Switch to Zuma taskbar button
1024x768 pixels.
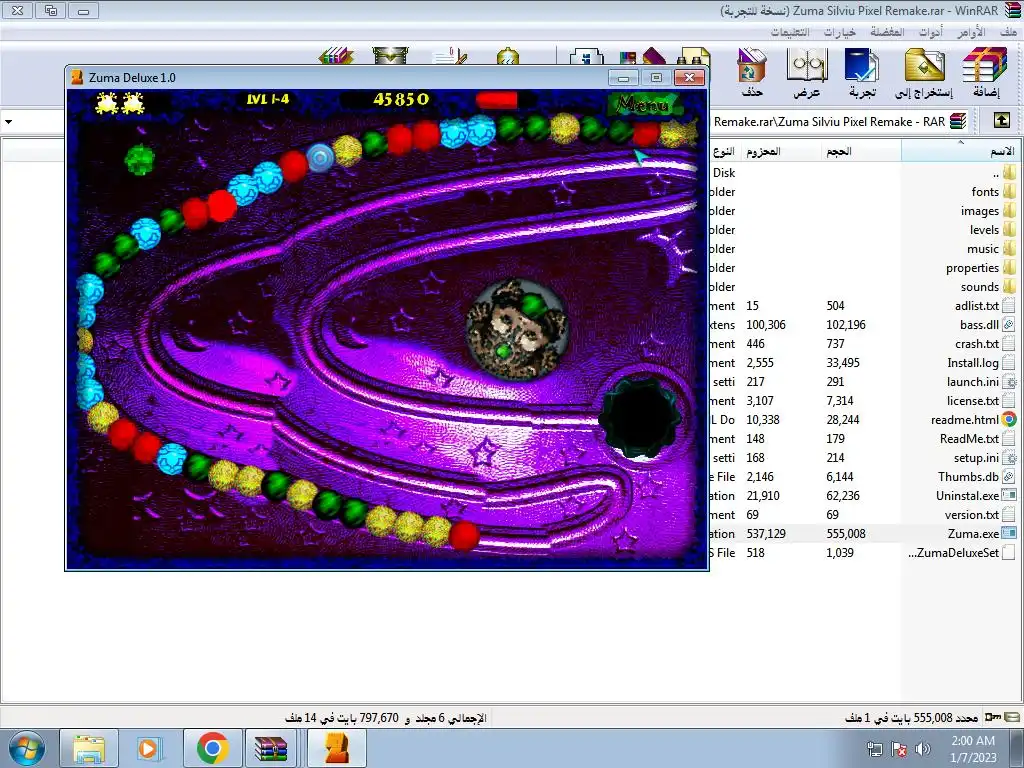pyautogui.click(x=336, y=748)
